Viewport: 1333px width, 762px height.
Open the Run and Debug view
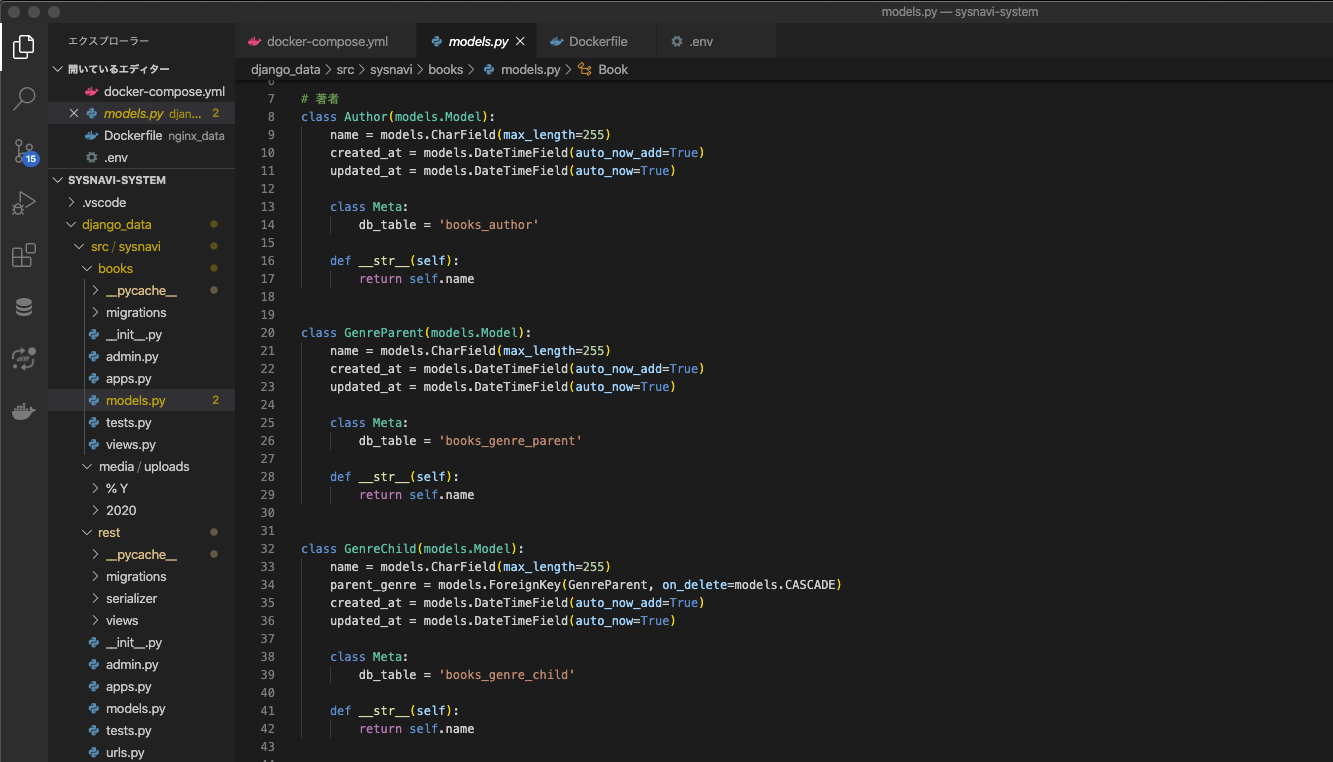click(24, 204)
